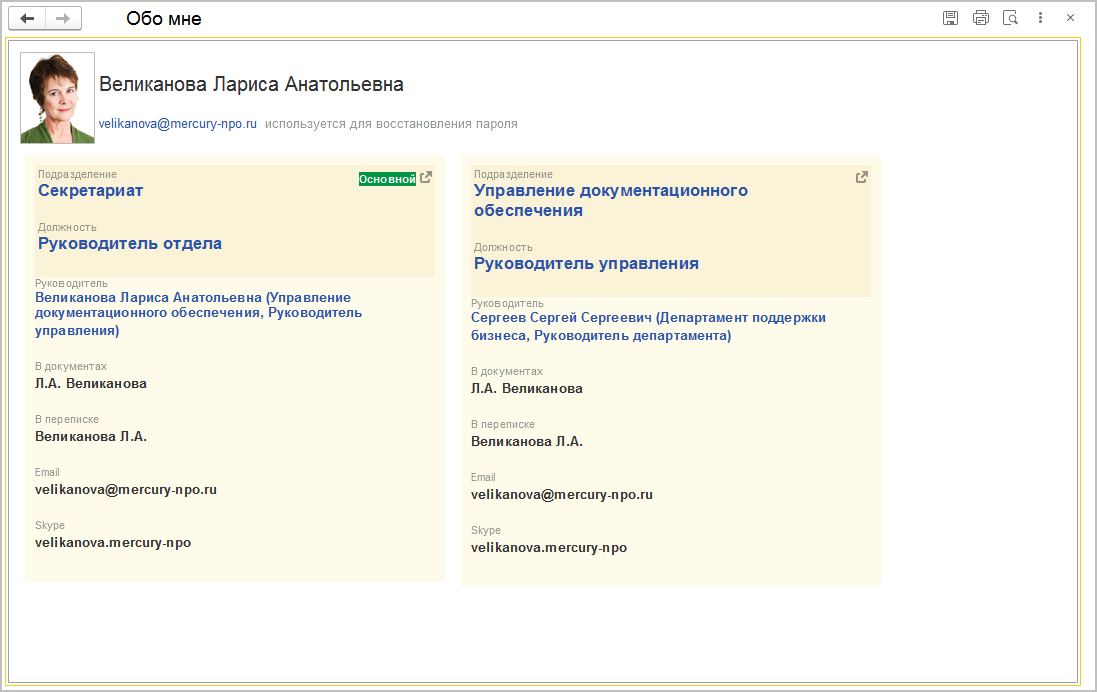This screenshot has width=1097, height=692.
Task: Click the Обо мне page title
Action: [164, 18]
